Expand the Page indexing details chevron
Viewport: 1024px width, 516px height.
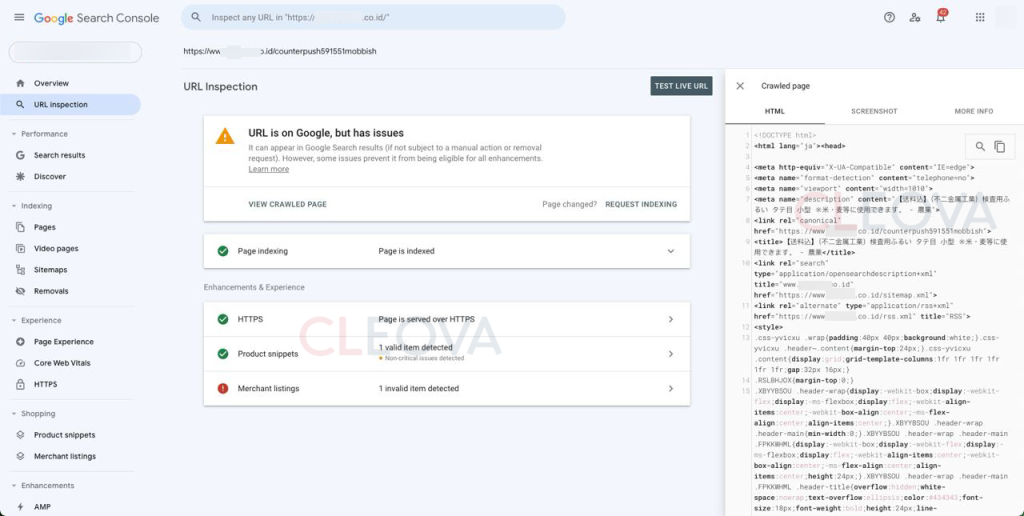click(671, 251)
